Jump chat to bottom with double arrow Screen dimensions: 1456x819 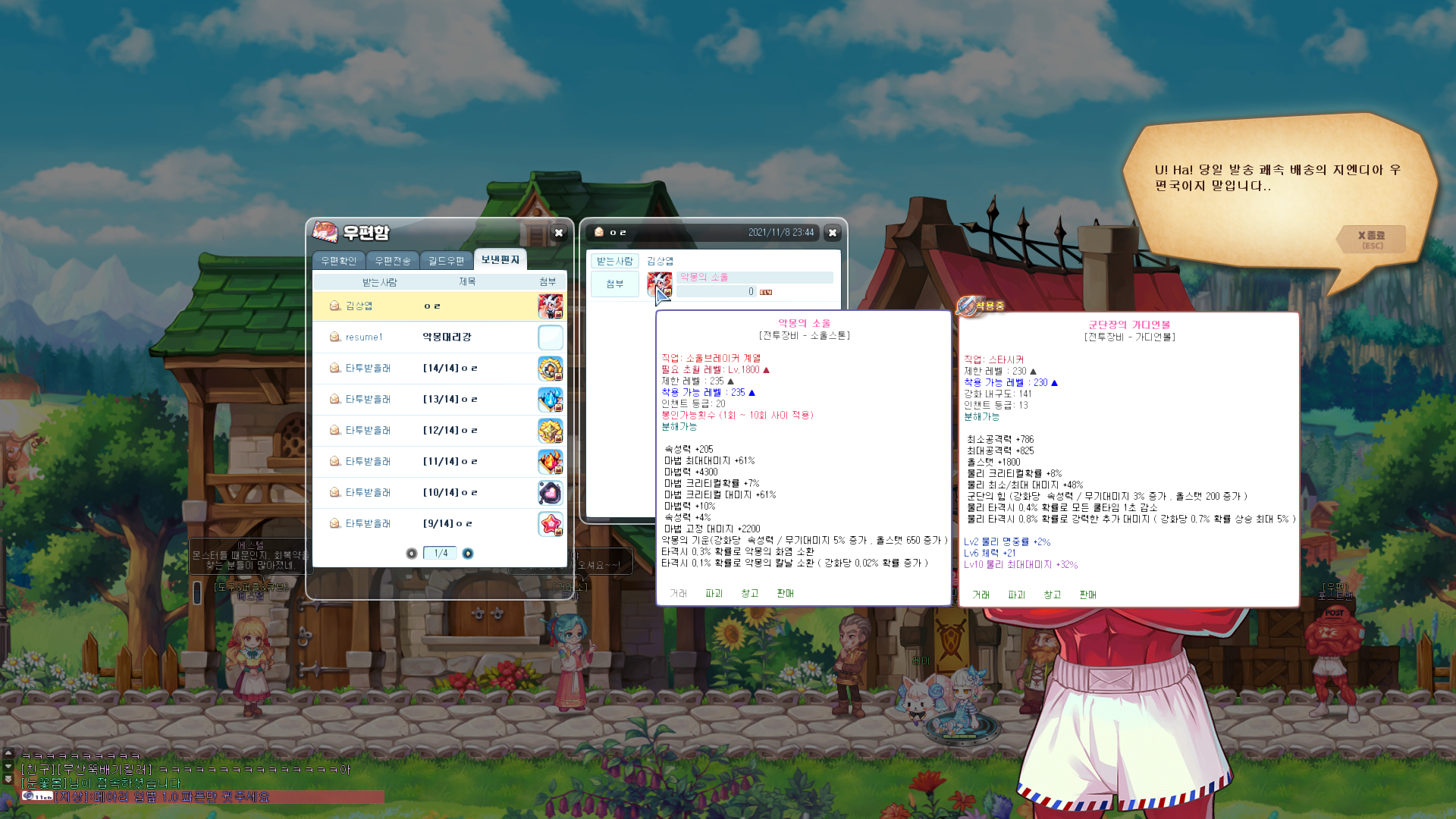[x=8, y=779]
